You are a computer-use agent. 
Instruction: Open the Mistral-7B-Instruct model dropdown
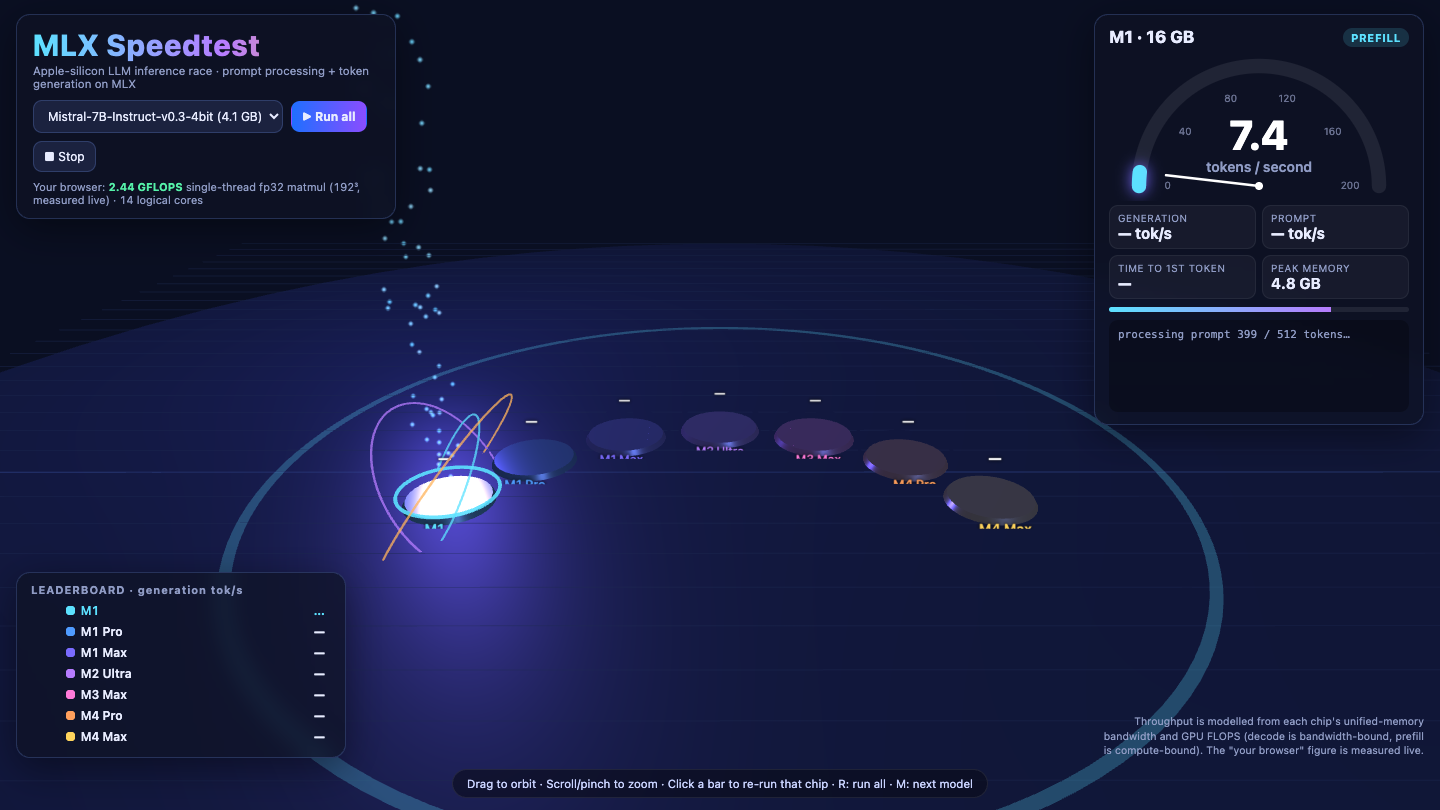[158, 117]
